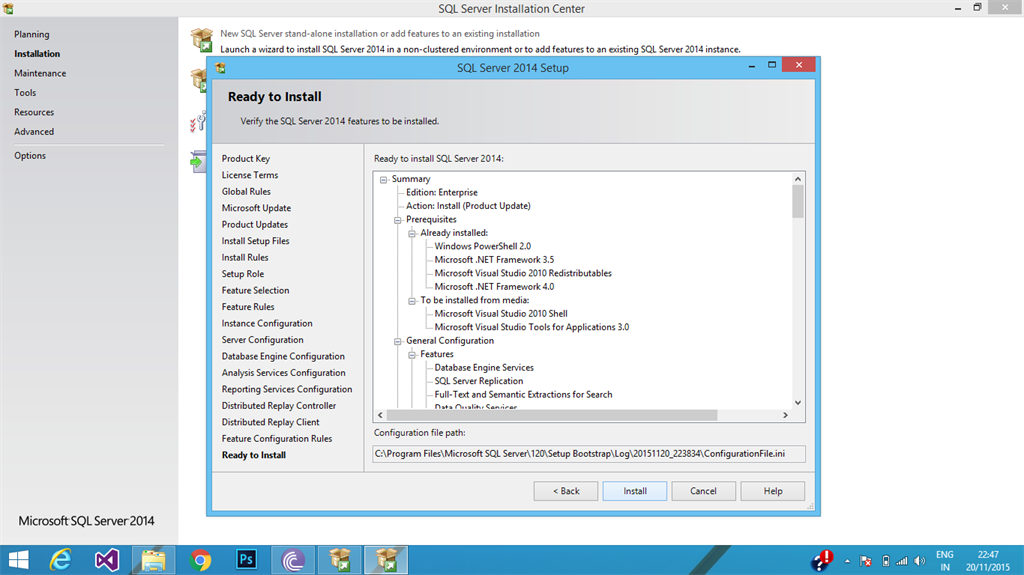Cancel the SQL Server setup

coord(703,491)
